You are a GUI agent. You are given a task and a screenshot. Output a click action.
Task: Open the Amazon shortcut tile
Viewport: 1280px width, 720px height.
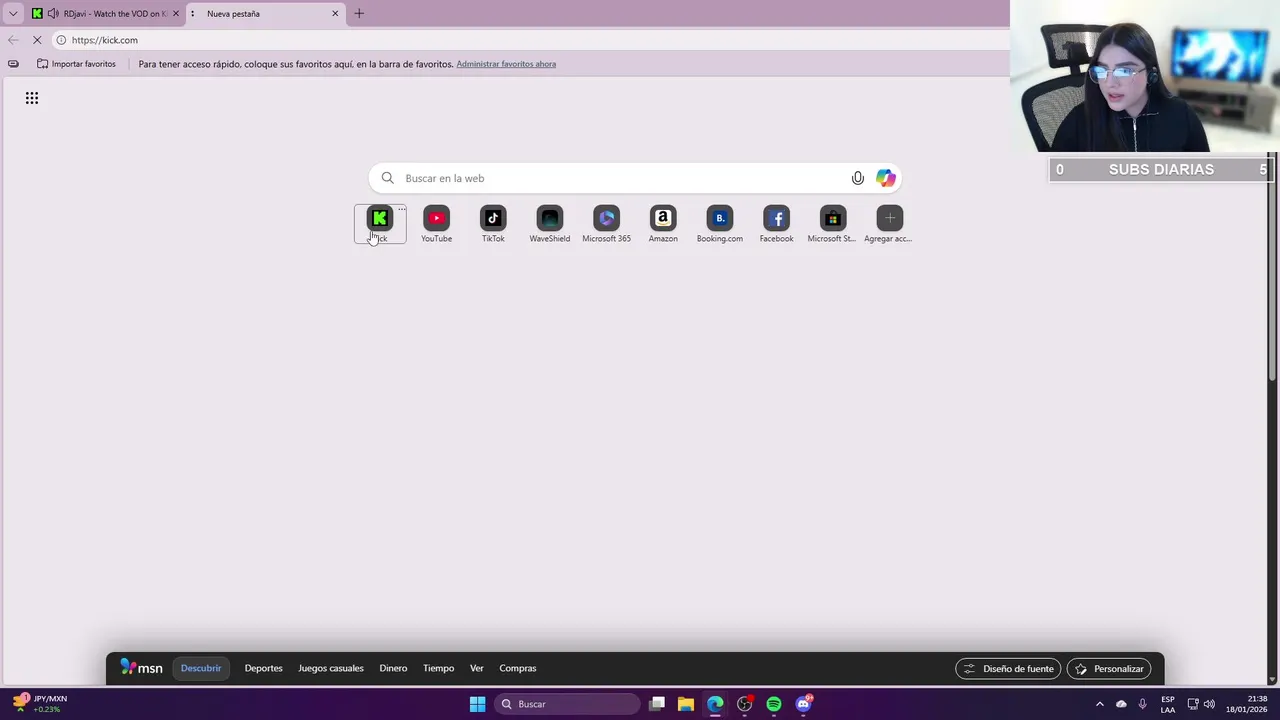click(663, 224)
